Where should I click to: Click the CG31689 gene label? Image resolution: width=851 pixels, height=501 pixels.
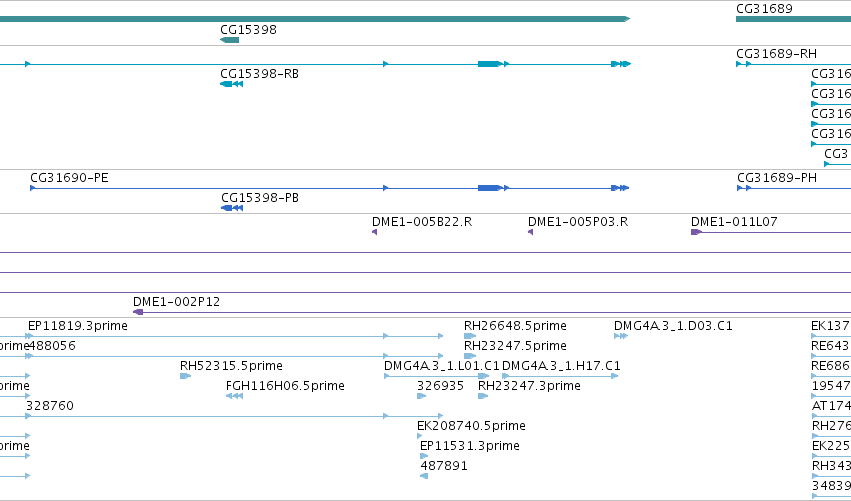pyautogui.click(x=764, y=9)
